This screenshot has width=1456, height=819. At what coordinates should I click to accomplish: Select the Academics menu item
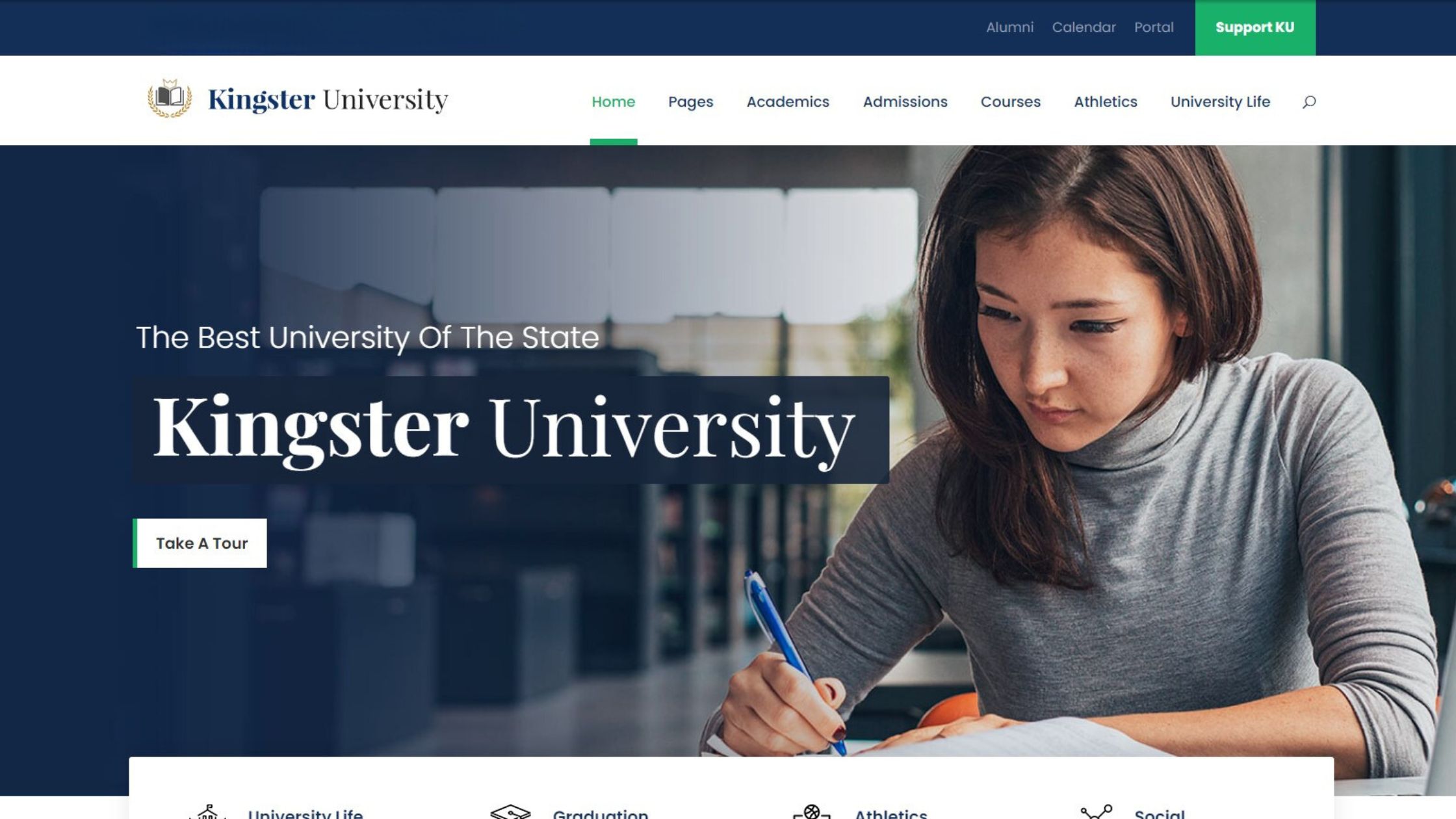788,101
